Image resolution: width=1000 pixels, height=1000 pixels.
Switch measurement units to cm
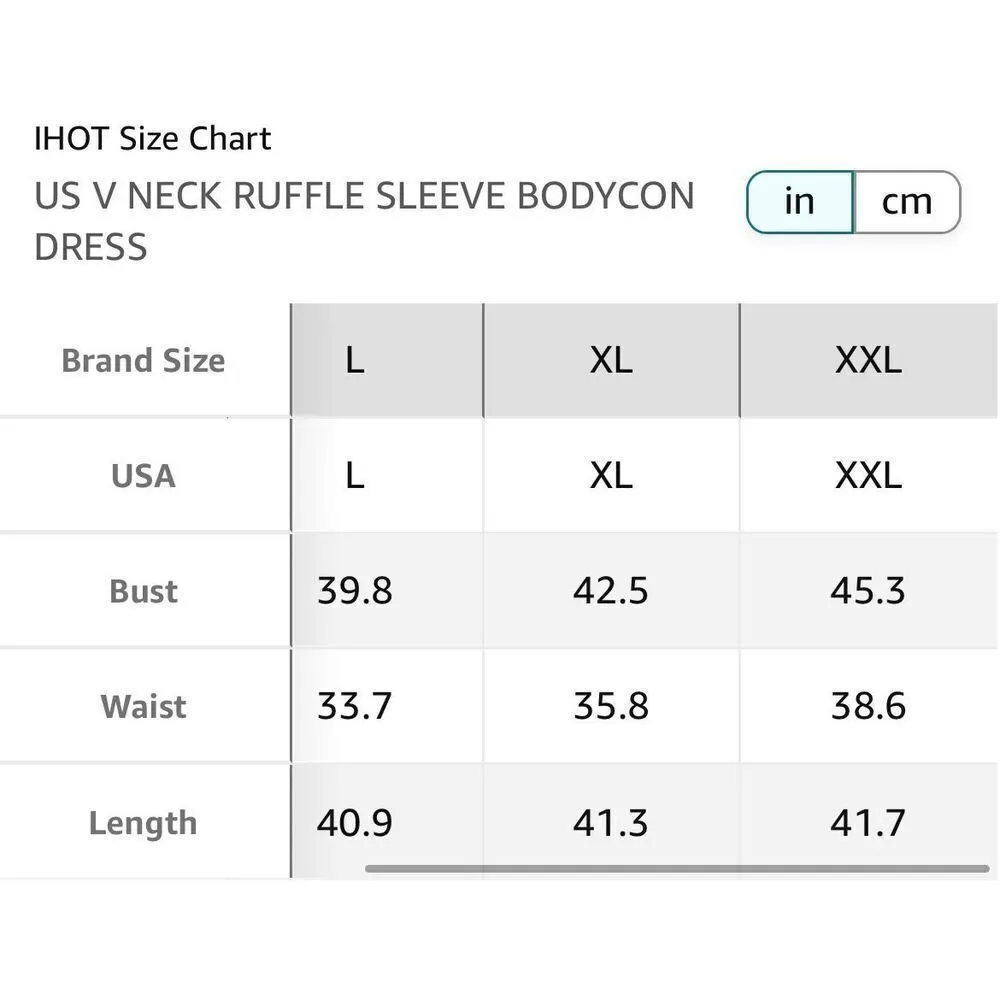pos(906,202)
